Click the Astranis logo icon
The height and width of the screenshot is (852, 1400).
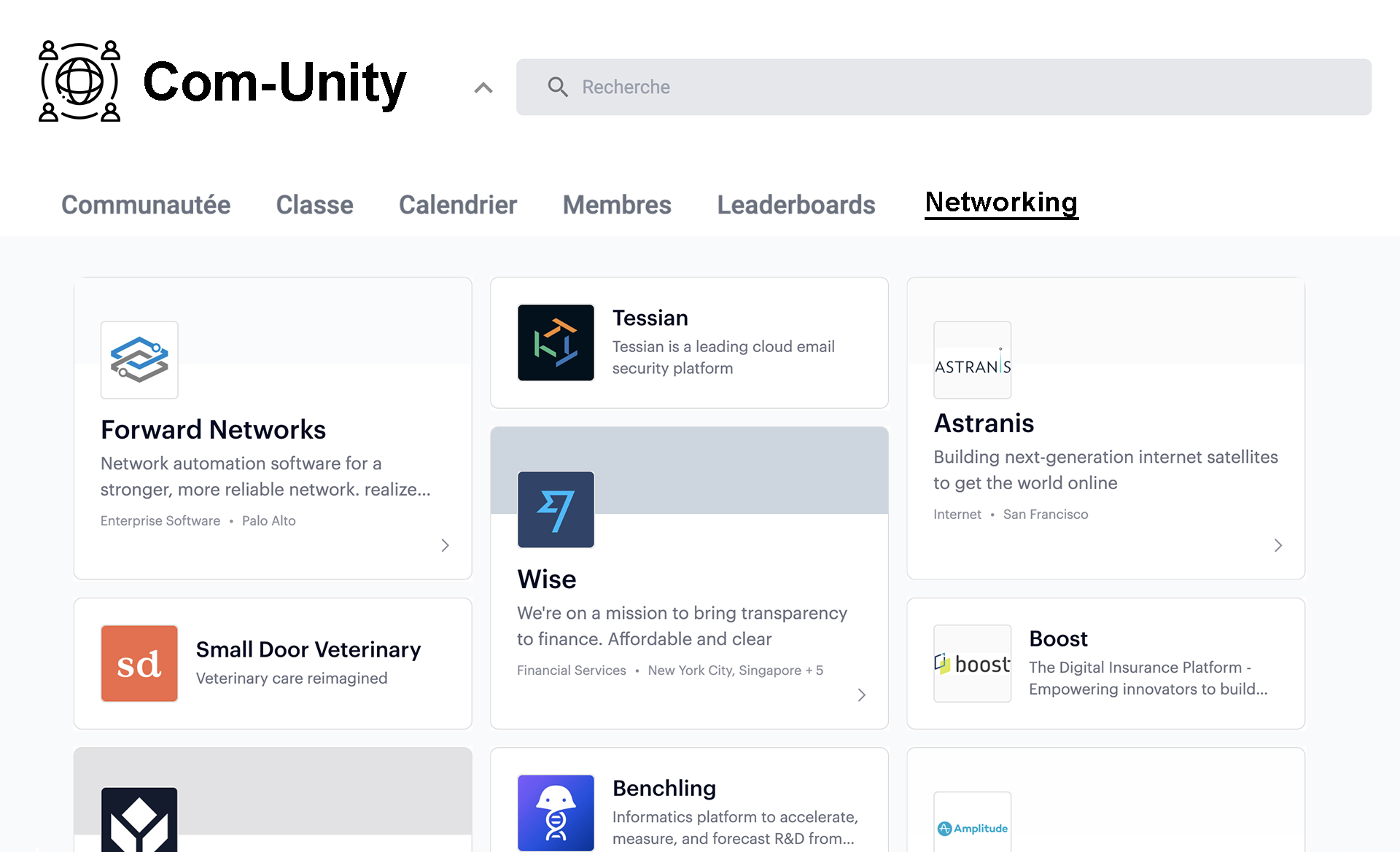[x=972, y=360]
